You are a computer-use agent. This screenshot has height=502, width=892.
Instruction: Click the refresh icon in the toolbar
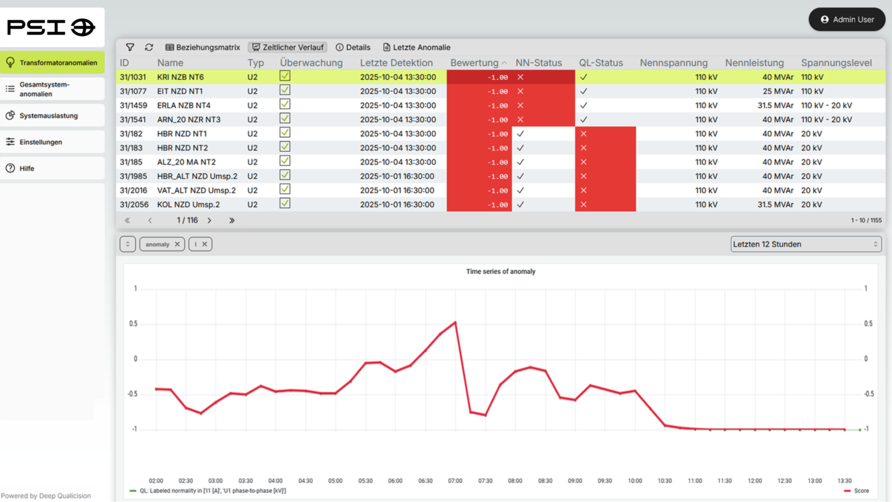pos(149,47)
